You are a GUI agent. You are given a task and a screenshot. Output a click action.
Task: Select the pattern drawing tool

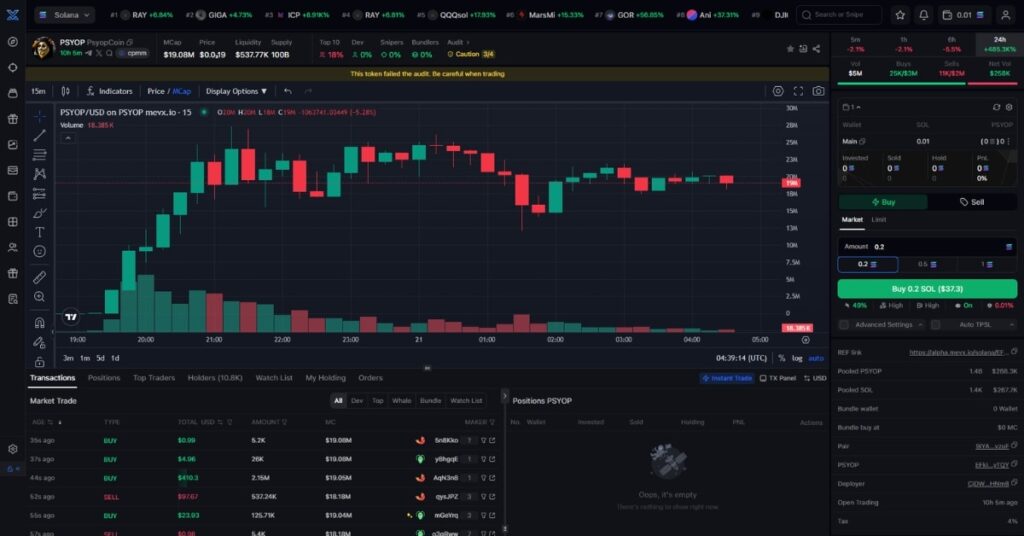(x=40, y=174)
